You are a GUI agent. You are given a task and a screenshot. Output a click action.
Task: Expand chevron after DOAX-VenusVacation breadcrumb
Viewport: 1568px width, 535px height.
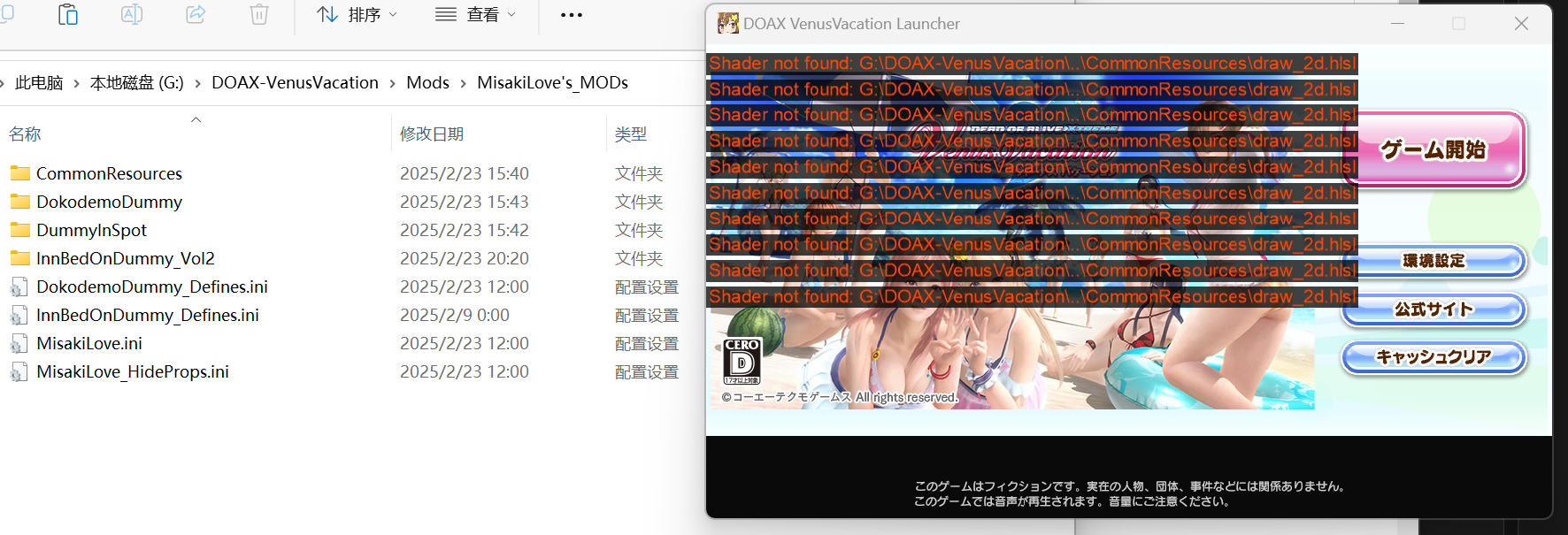392,83
